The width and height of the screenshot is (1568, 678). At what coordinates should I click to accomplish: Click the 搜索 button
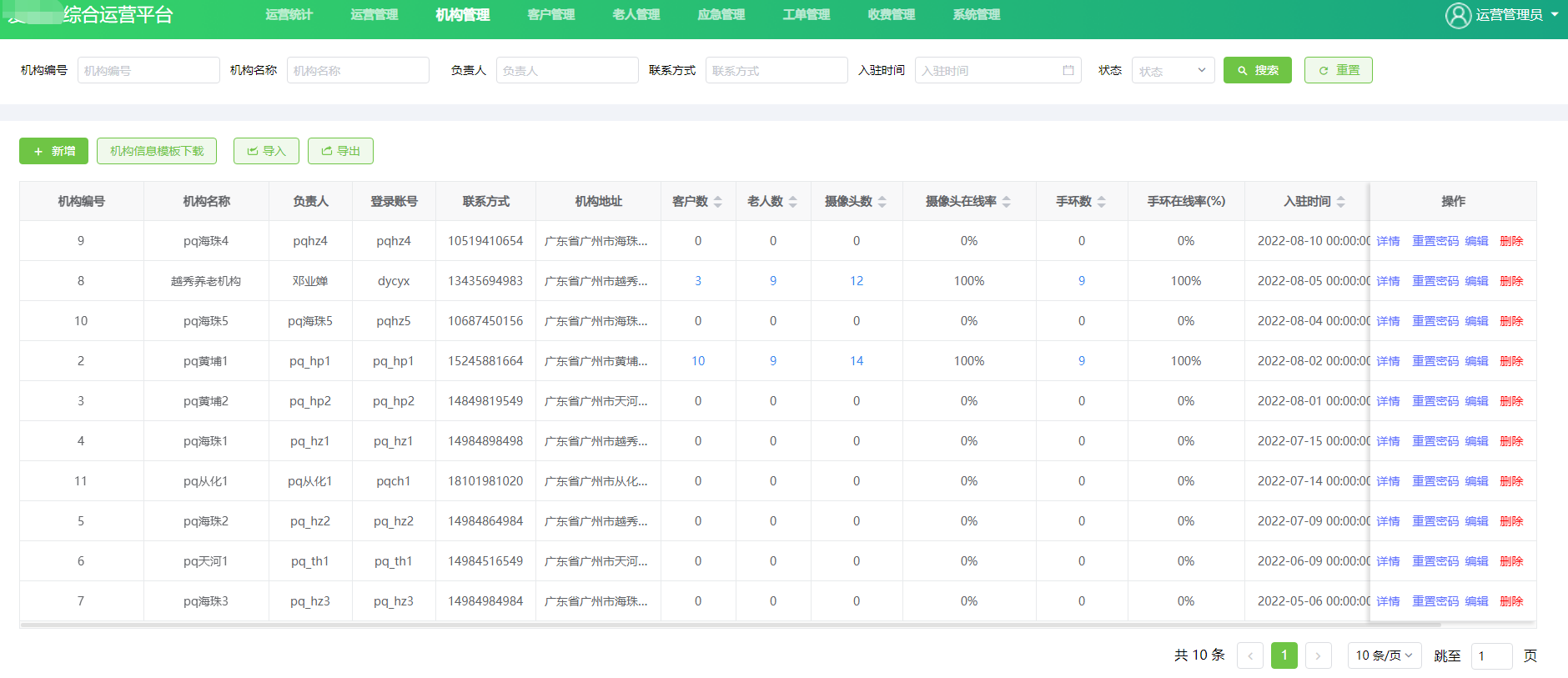[1258, 70]
